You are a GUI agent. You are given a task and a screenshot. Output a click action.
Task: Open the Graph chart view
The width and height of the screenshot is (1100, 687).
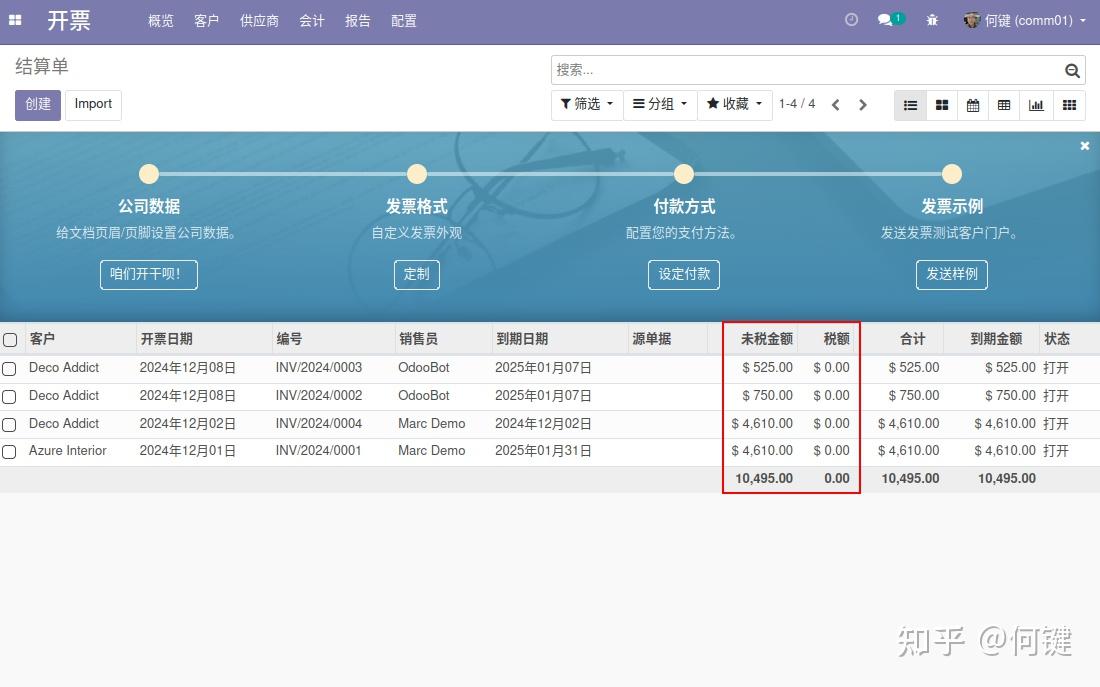[x=1036, y=104]
